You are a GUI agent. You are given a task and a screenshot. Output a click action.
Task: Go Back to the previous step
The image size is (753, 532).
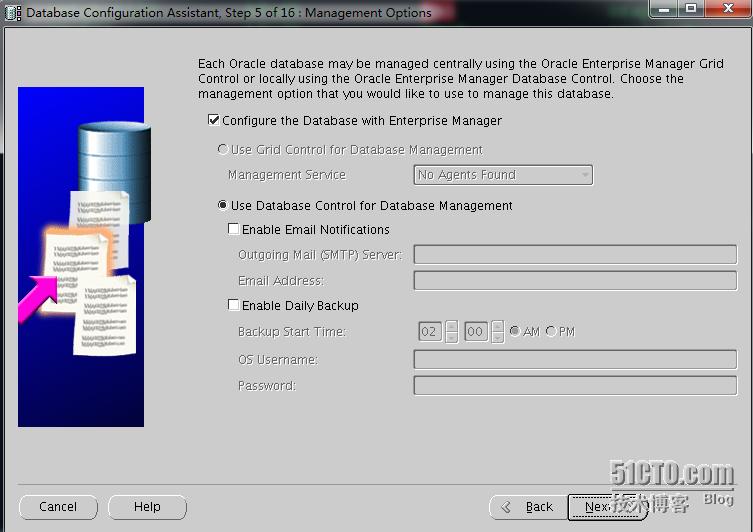click(x=528, y=507)
